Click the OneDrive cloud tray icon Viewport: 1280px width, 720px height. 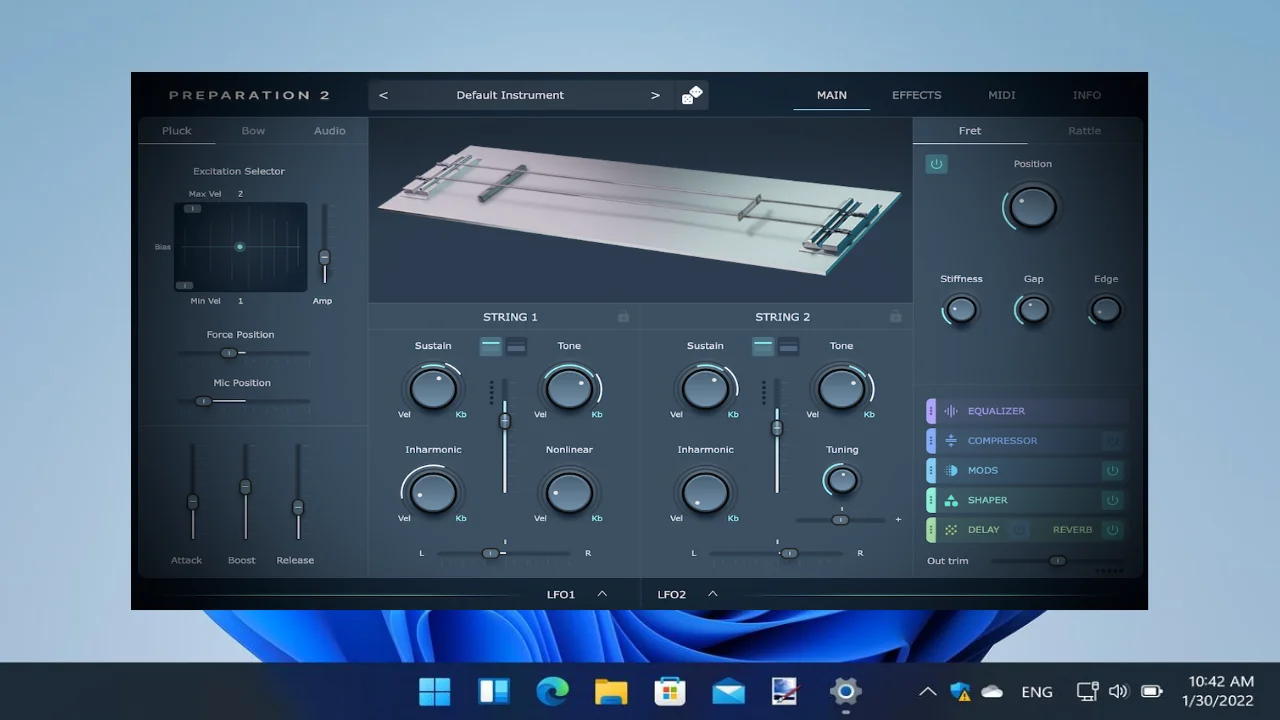992,691
